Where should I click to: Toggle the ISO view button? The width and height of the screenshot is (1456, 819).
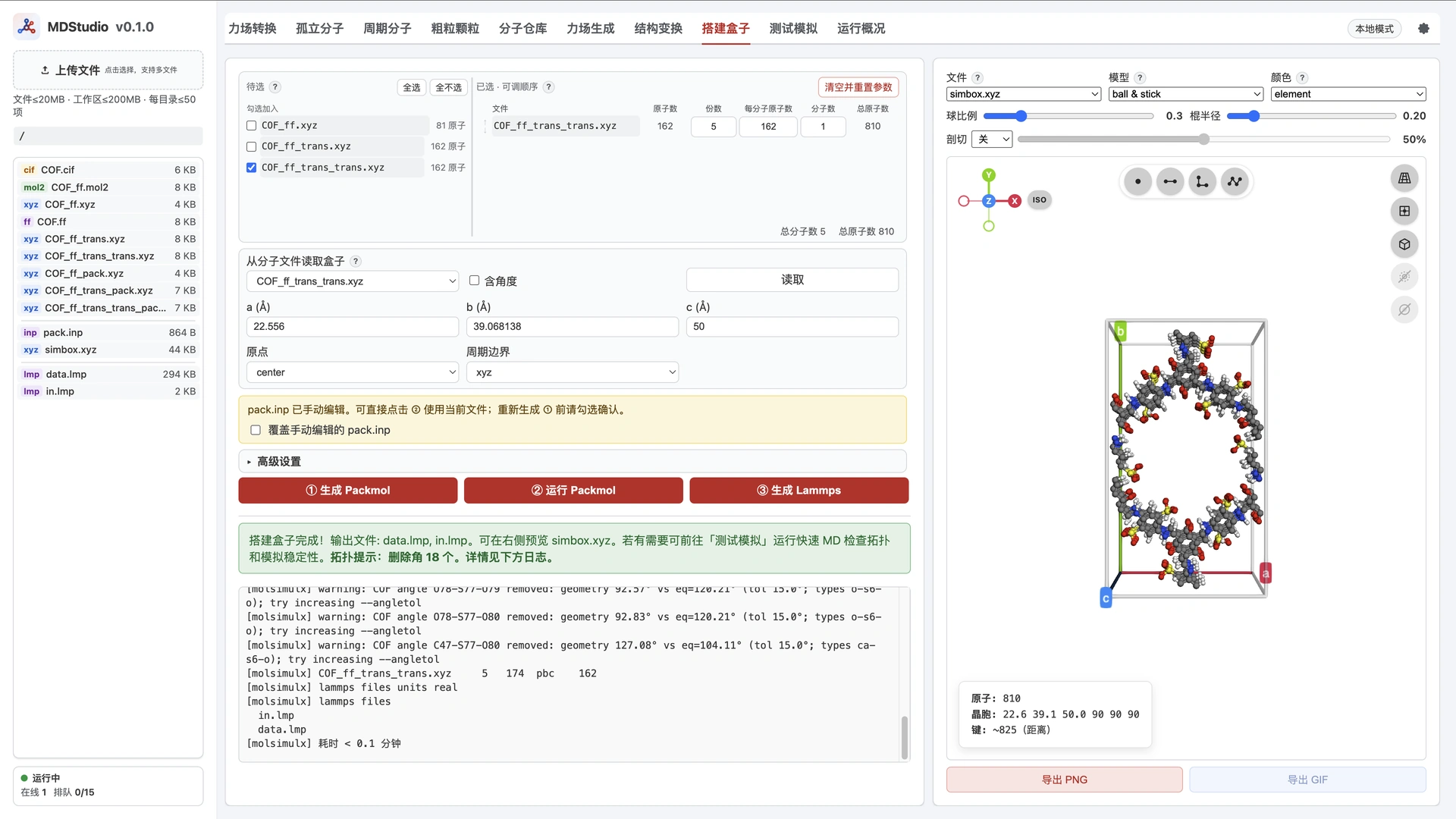pyautogui.click(x=1040, y=200)
